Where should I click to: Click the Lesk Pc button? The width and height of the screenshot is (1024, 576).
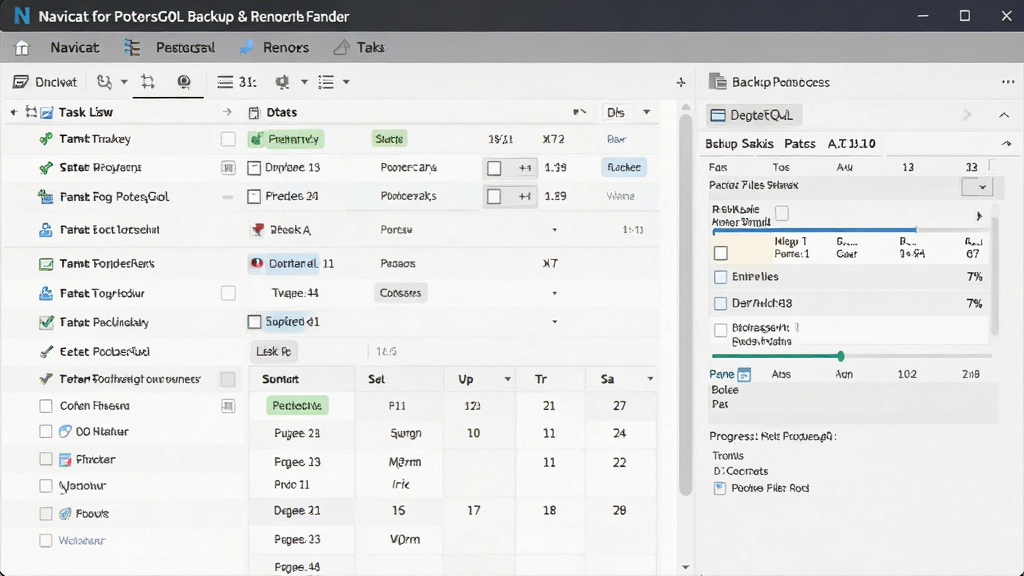(274, 351)
